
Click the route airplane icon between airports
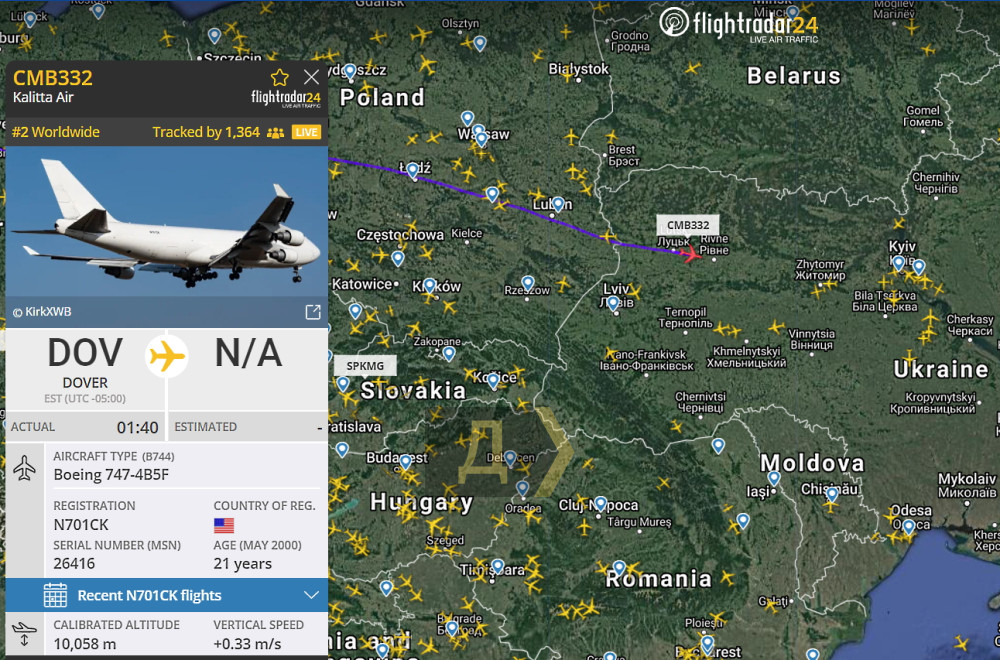click(x=166, y=356)
